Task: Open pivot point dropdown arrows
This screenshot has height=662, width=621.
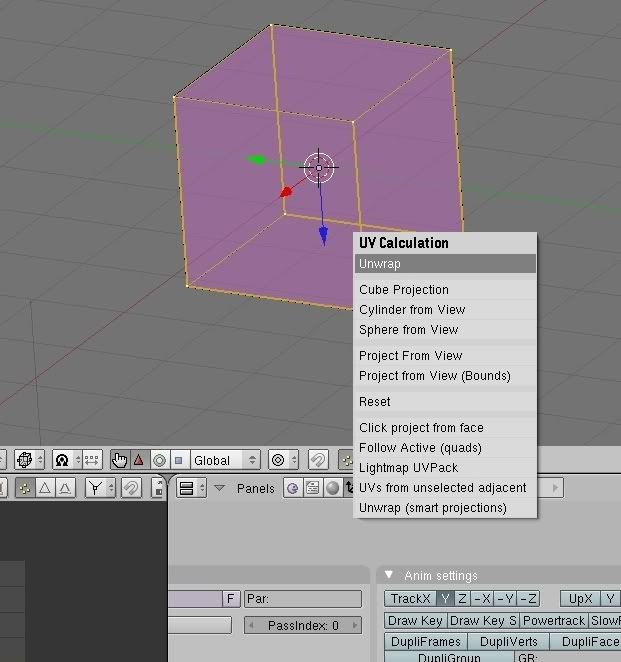Action: click(x=78, y=460)
